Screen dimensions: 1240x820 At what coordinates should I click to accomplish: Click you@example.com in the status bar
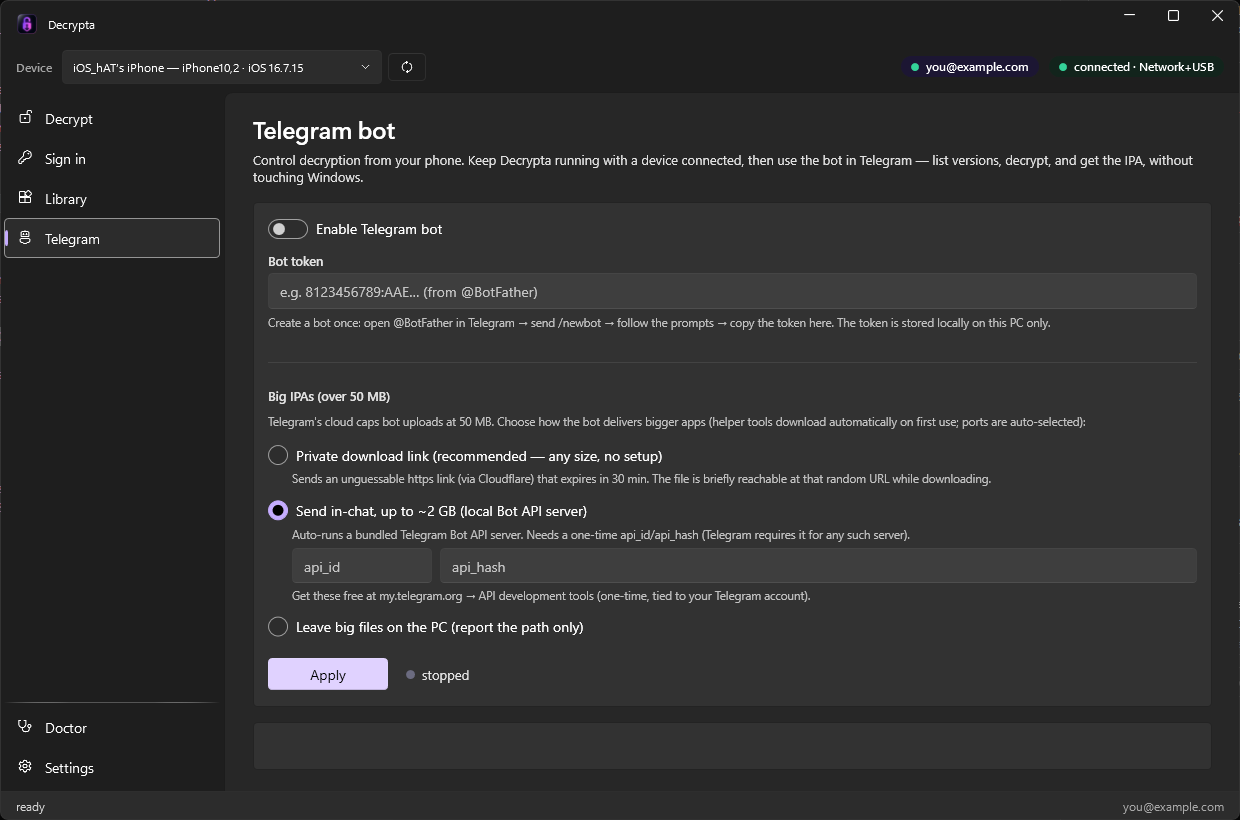tap(1173, 807)
